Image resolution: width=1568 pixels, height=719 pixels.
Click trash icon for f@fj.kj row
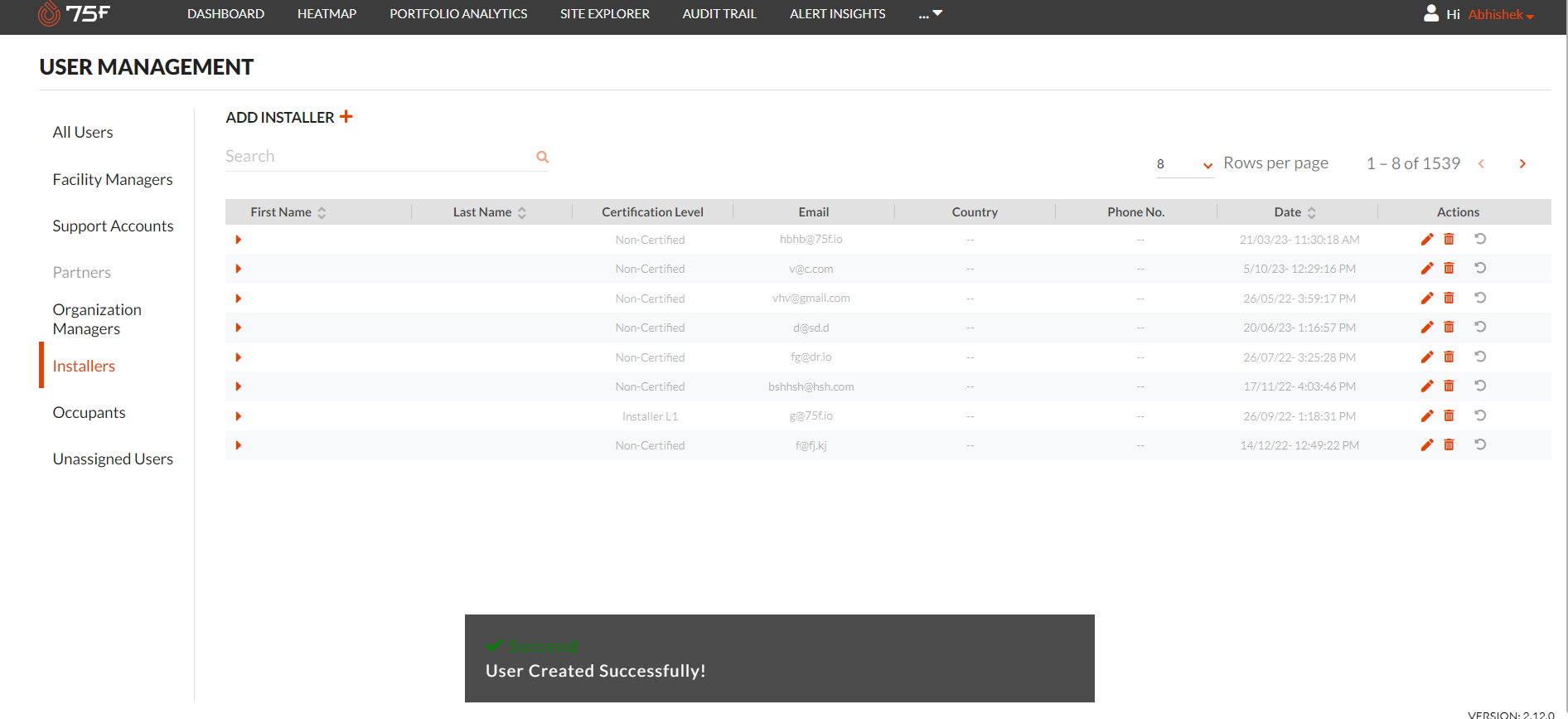[1449, 445]
